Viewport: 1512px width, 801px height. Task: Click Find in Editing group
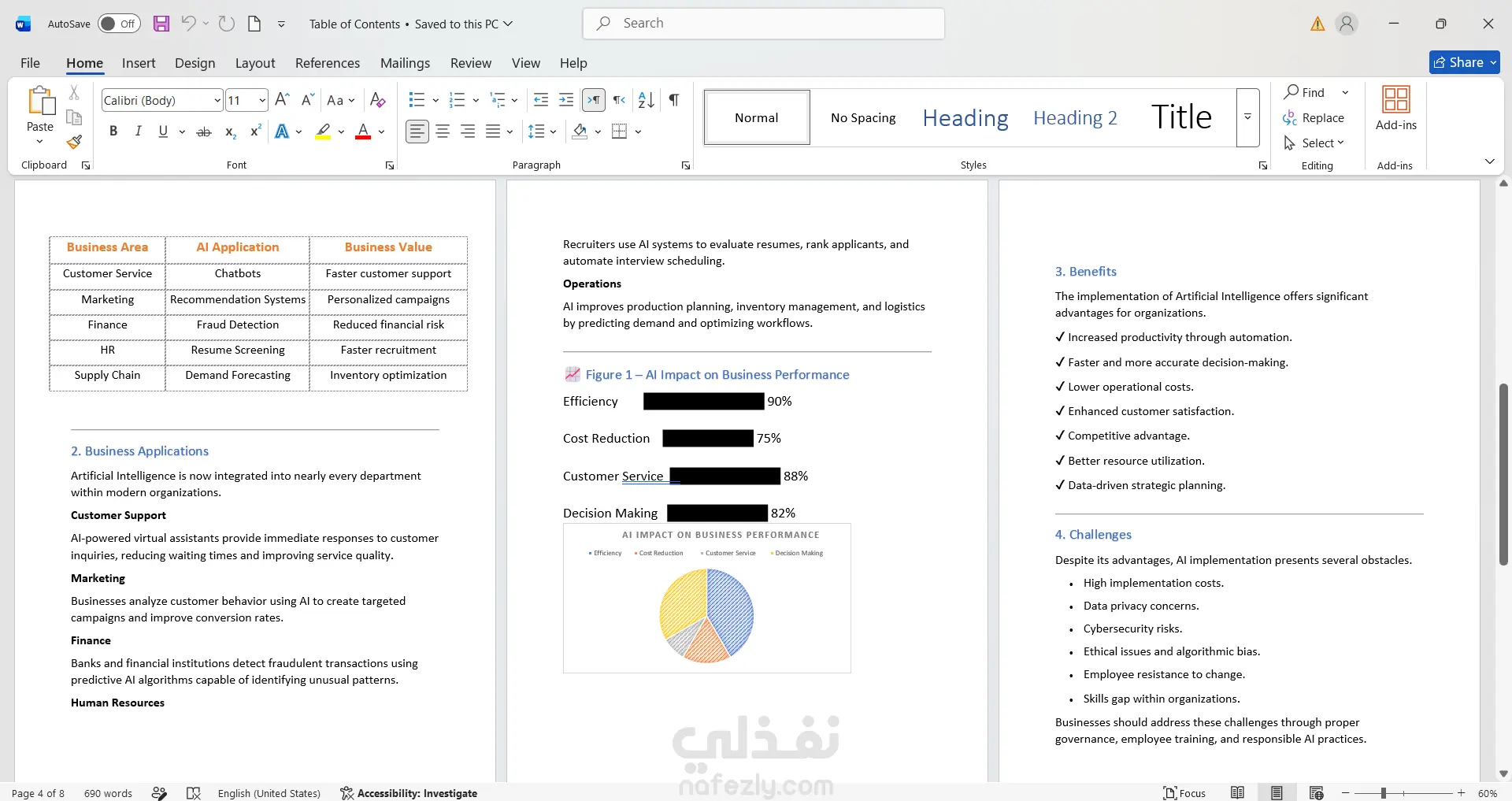(1306, 92)
